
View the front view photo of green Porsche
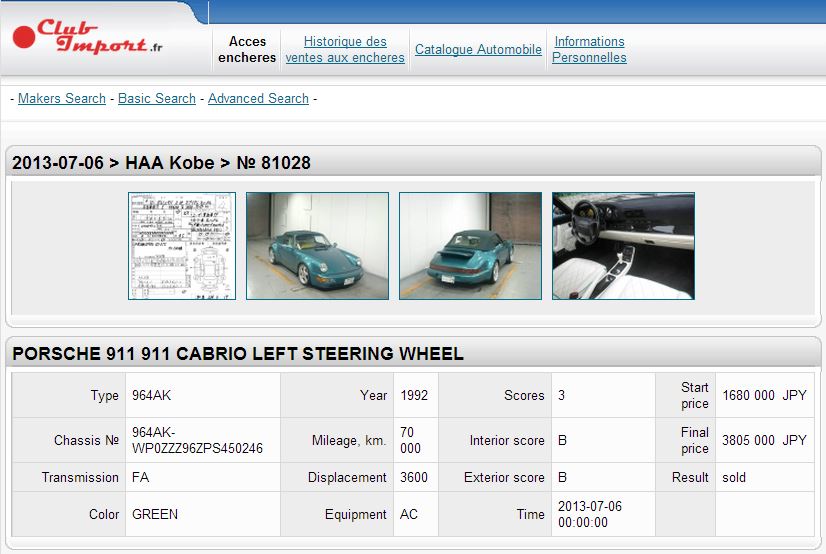pos(317,246)
